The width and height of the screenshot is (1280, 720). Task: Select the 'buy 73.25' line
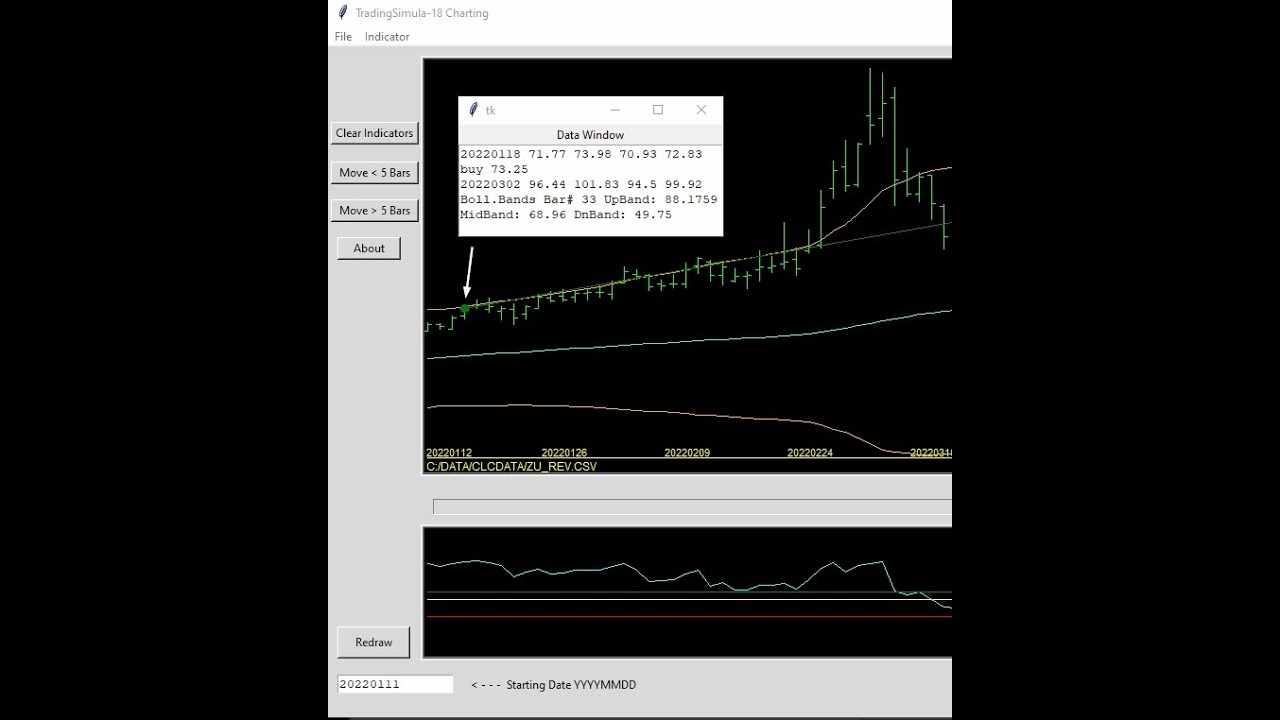[x=494, y=170]
